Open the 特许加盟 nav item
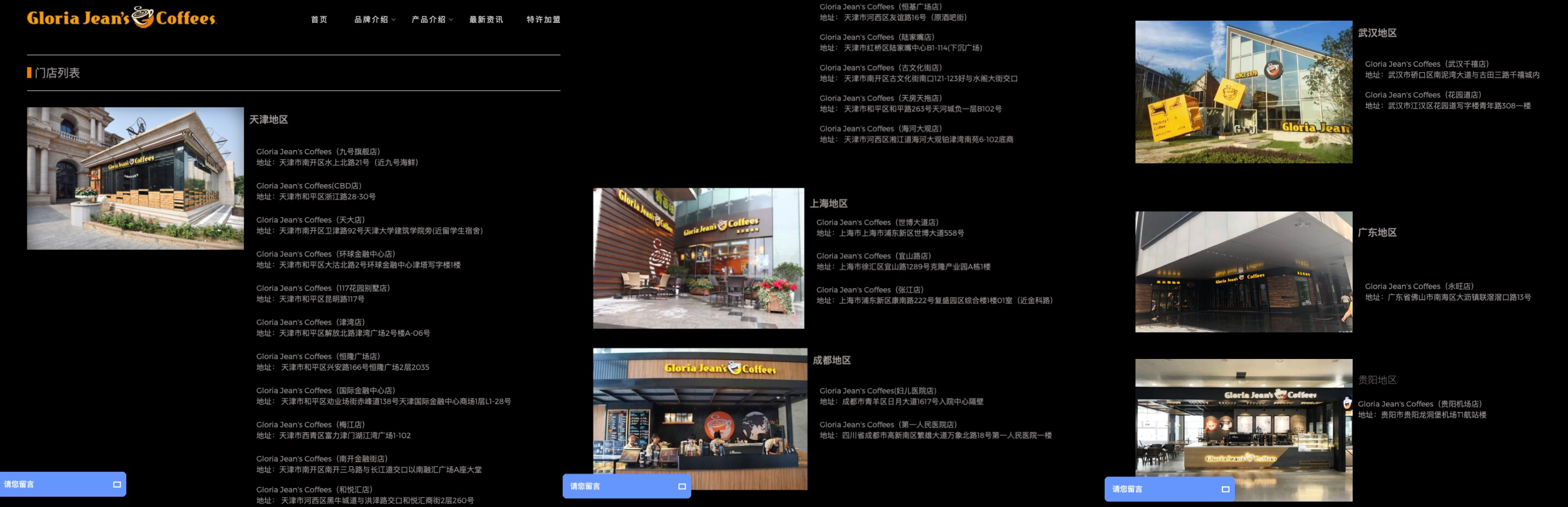1568x507 pixels. point(543,19)
